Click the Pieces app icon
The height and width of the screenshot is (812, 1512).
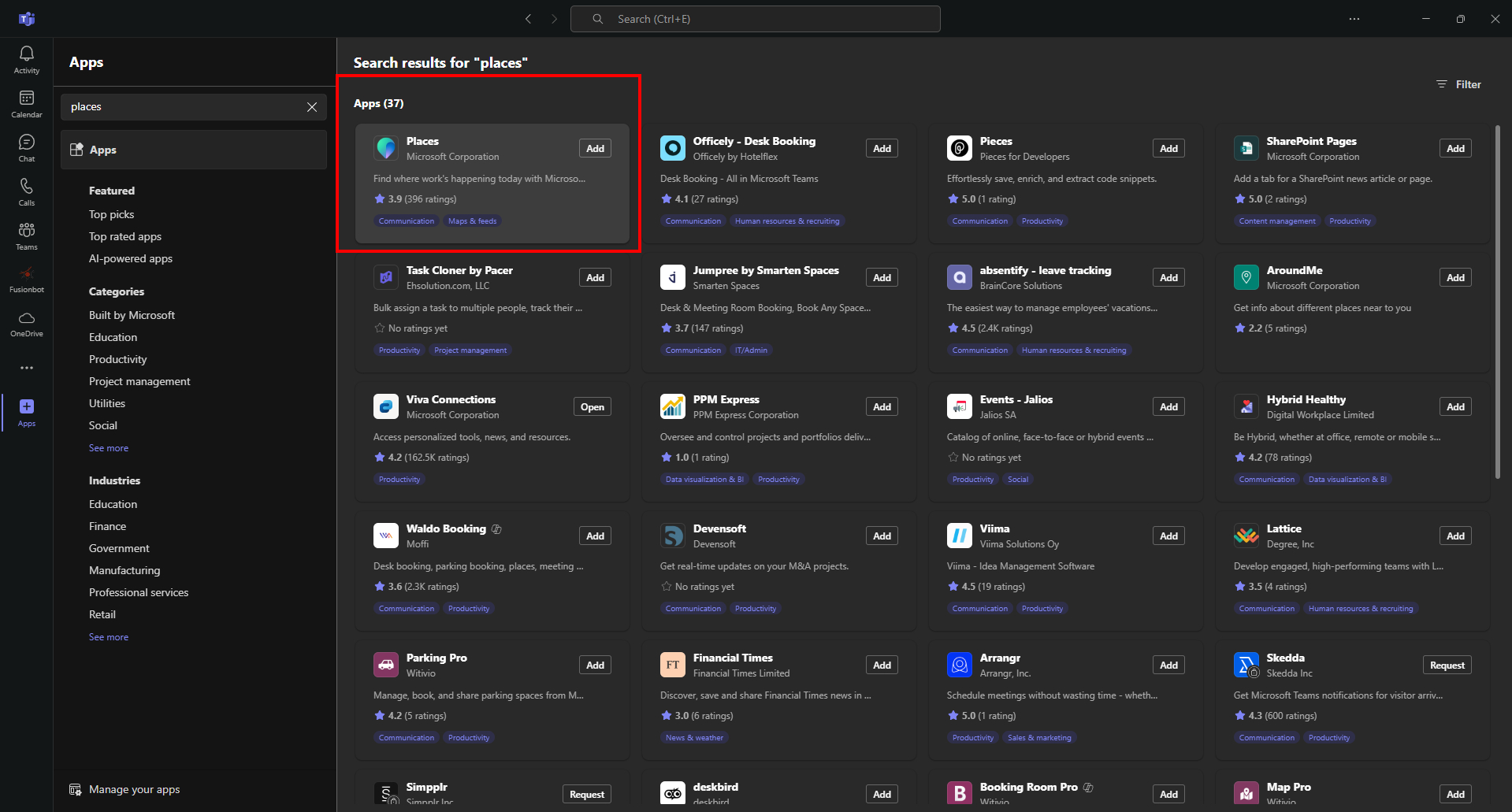(960, 148)
